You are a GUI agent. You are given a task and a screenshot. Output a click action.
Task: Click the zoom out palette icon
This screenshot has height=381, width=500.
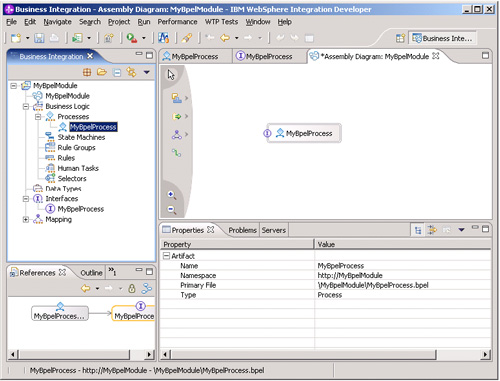pos(172,209)
